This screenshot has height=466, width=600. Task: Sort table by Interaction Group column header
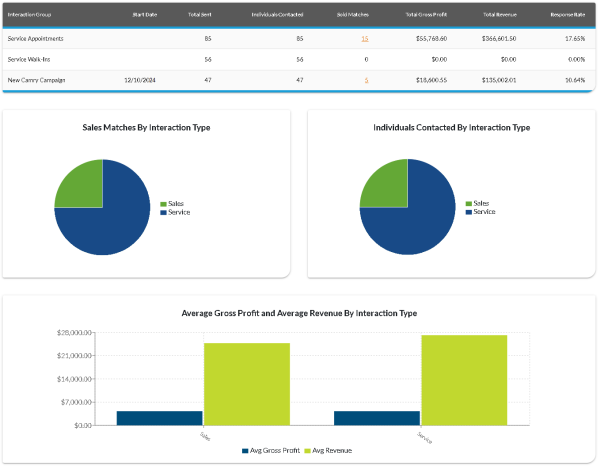coord(29,15)
